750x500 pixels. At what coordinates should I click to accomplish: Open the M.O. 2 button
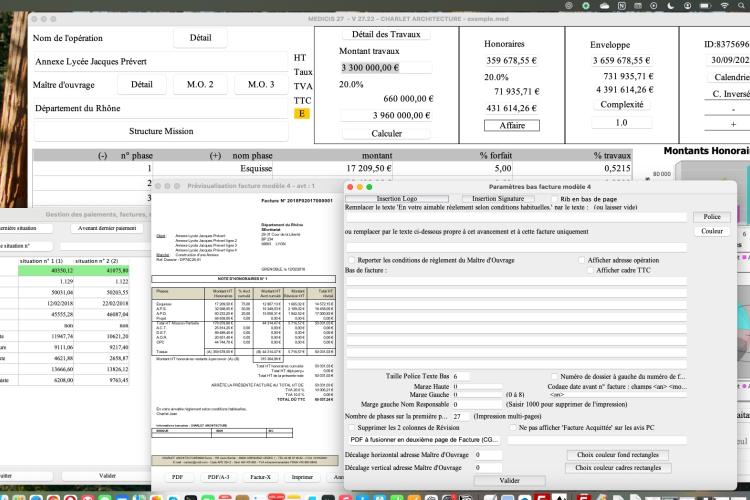pos(200,85)
